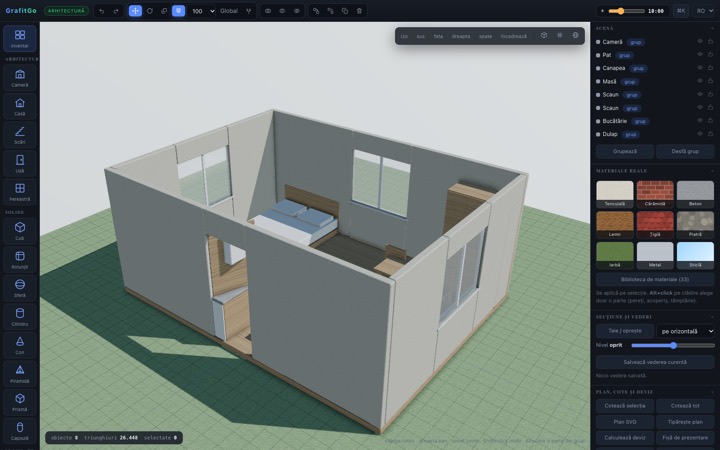Switch to the spate back view

click(485, 36)
